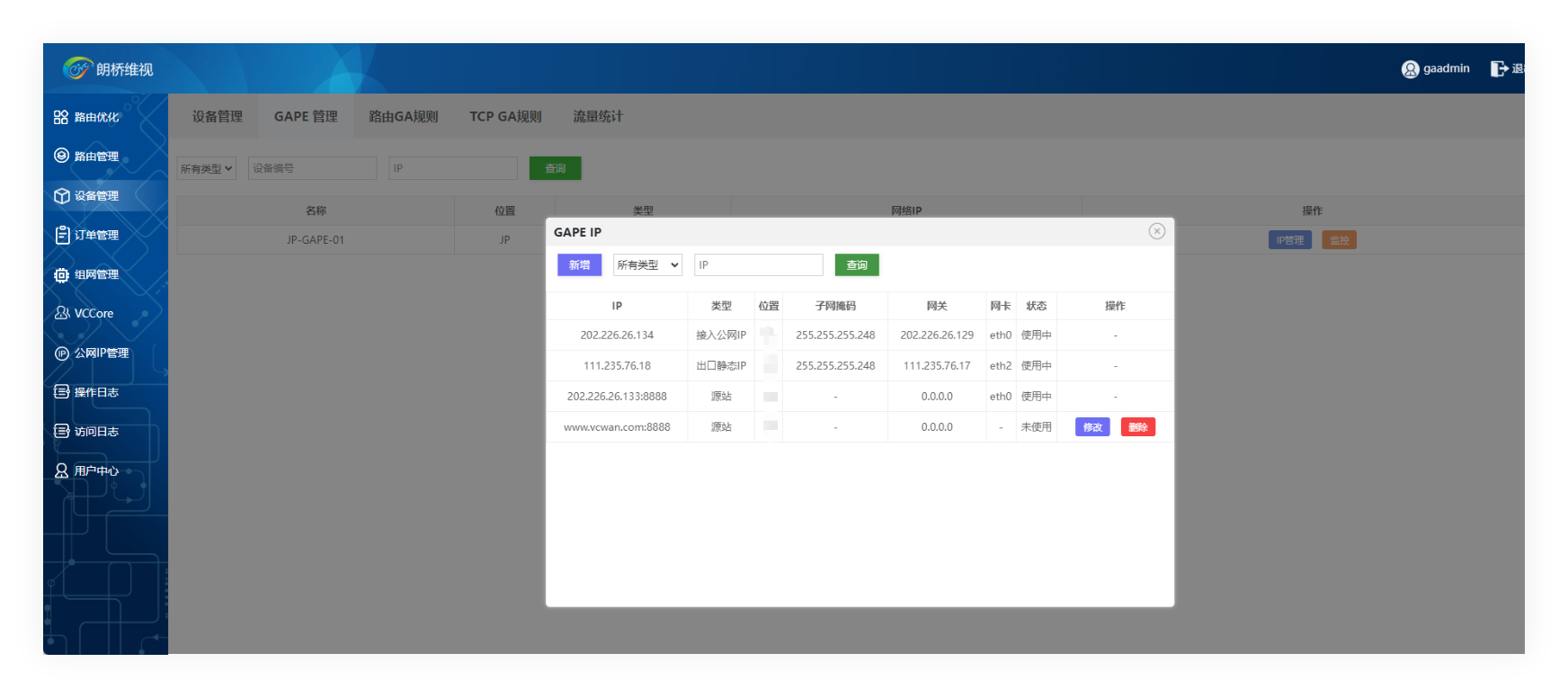
Task: Click the 访问日志 sidebar icon
Action: 61,431
